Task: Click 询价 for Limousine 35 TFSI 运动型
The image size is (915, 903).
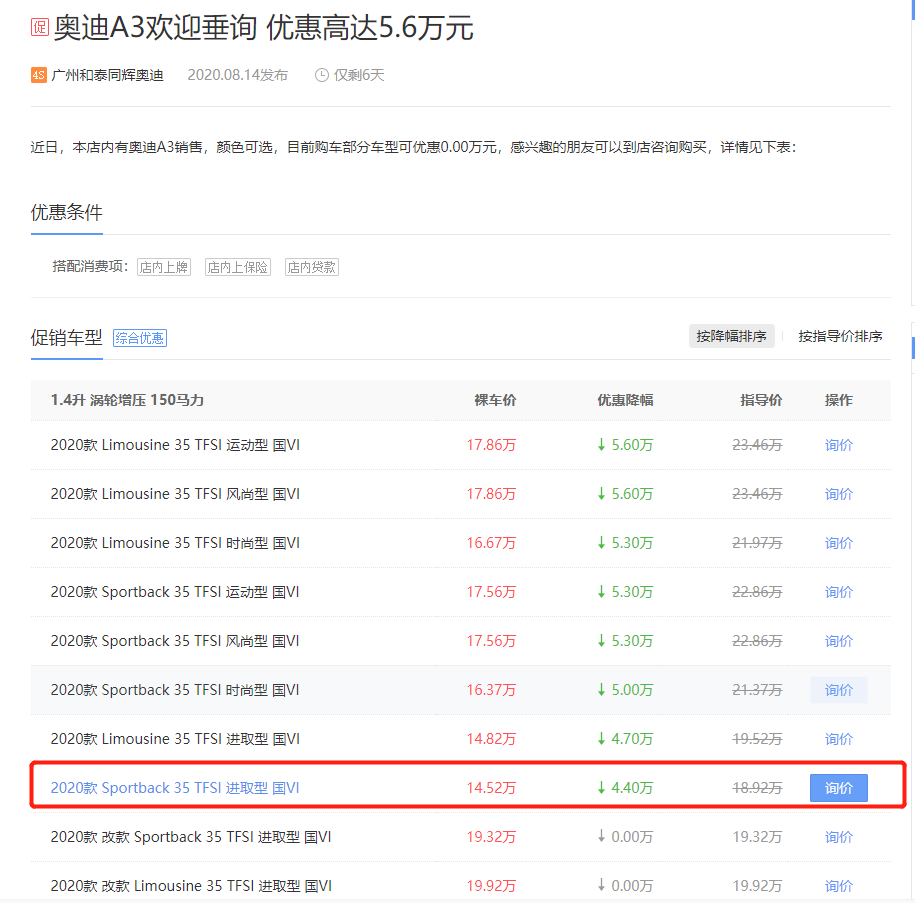Action: [838, 445]
